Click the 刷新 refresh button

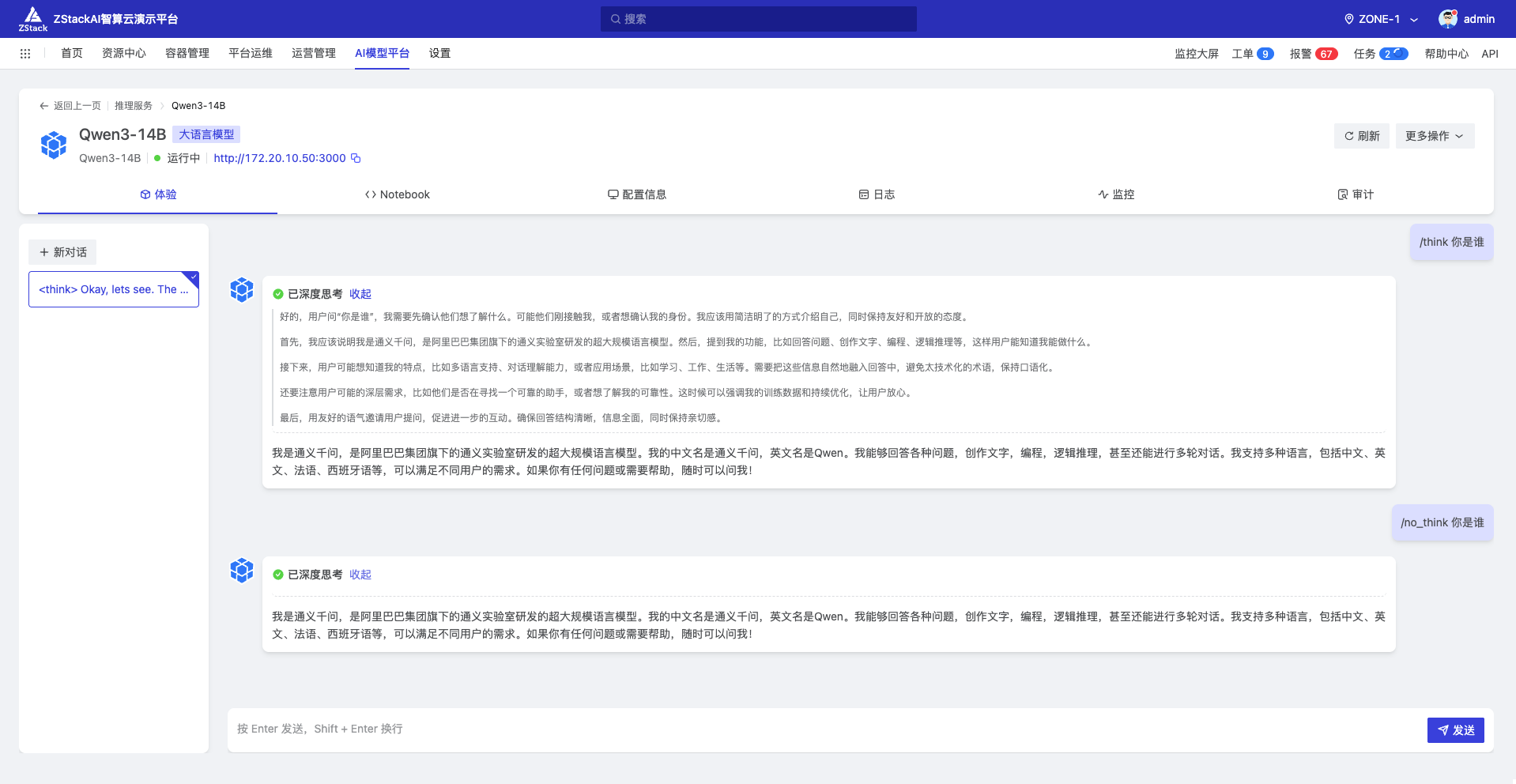(x=1362, y=136)
